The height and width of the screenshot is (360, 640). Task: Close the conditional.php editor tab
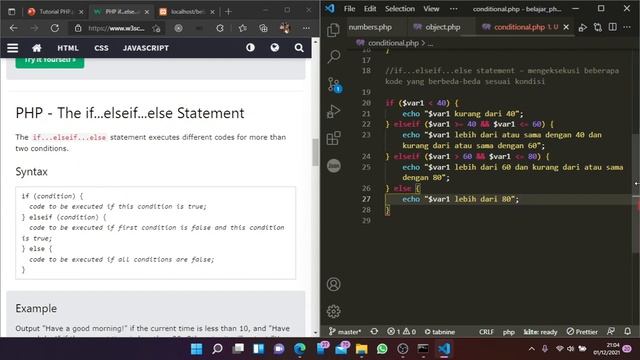[566, 27]
